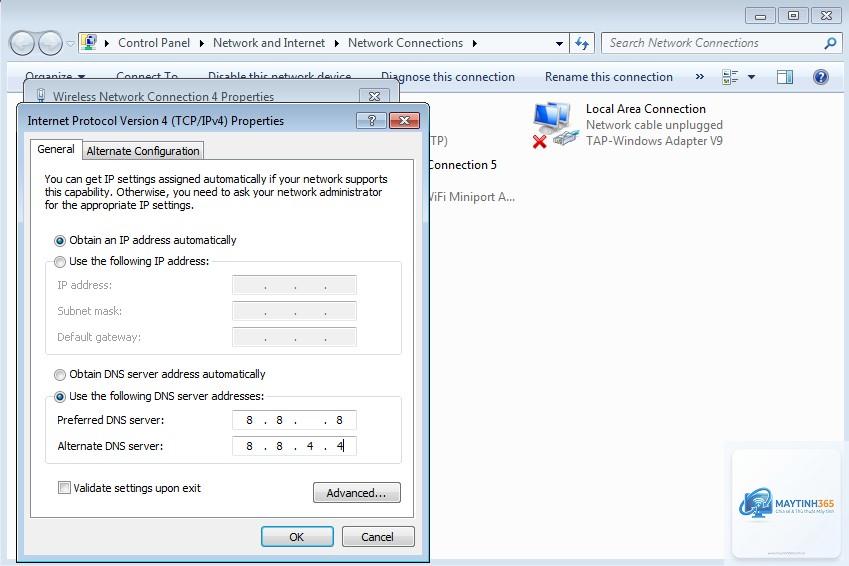Viewport: 849px width, 566px height.
Task: Open the view options dropdown arrow
Action: click(x=752, y=77)
